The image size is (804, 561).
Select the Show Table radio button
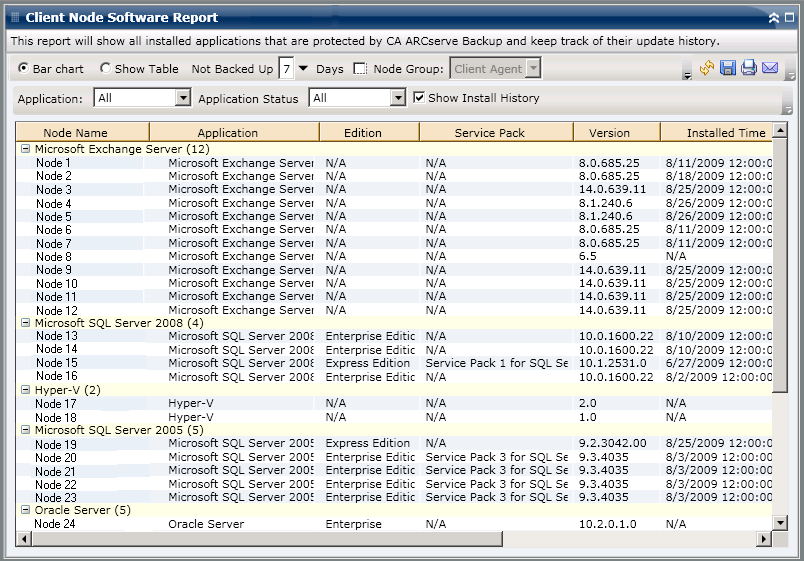pyautogui.click(x=106, y=69)
